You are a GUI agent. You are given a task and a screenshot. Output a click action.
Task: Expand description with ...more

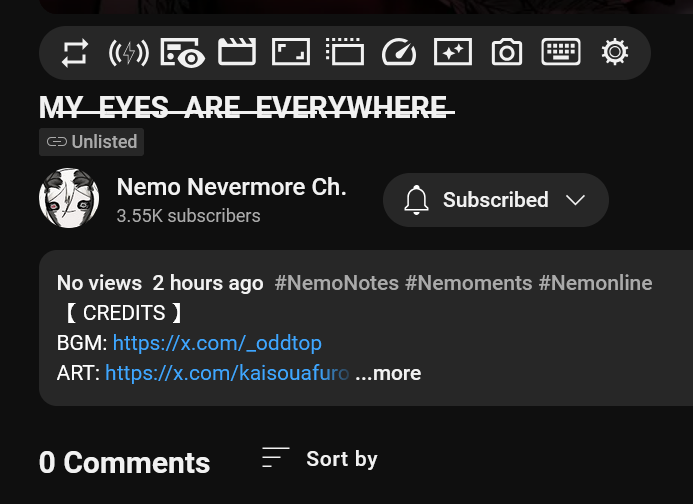tap(388, 374)
